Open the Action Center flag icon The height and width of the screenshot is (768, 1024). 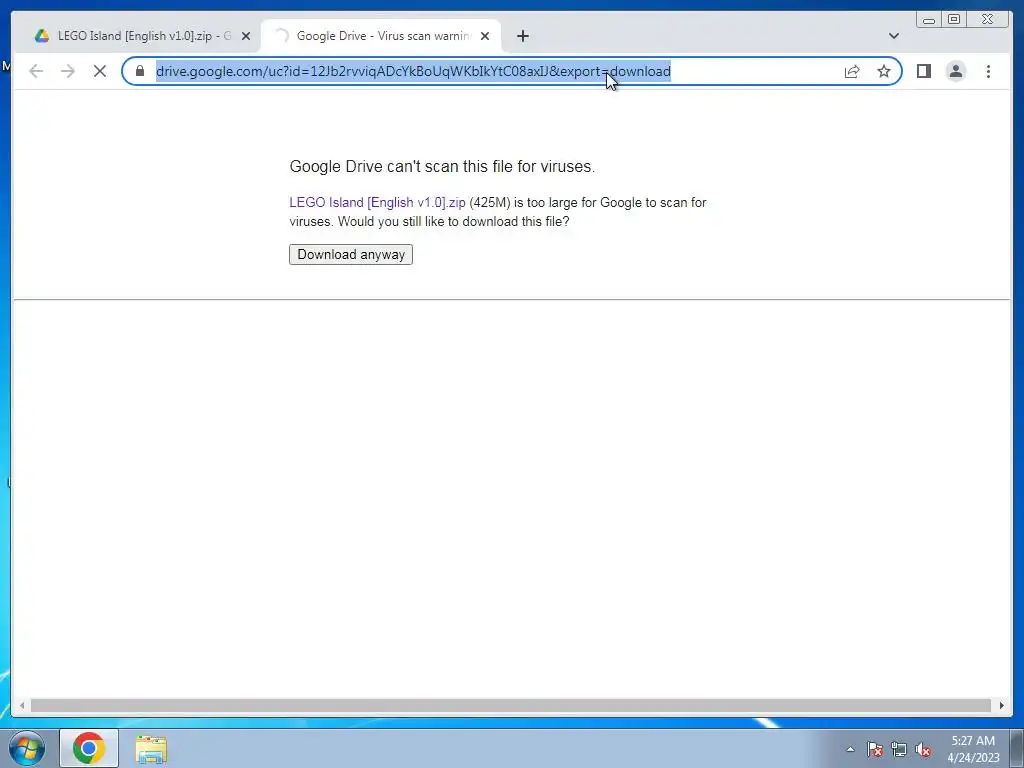(874, 749)
